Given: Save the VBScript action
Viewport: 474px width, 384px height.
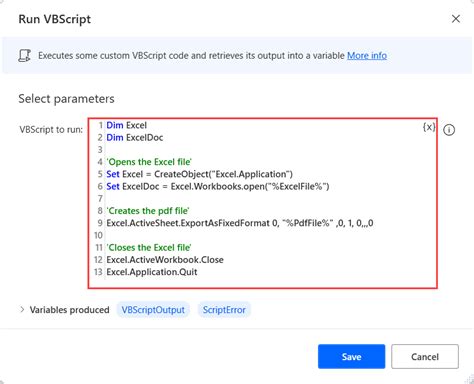Looking at the screenshot, I should (x=351, y=356).
